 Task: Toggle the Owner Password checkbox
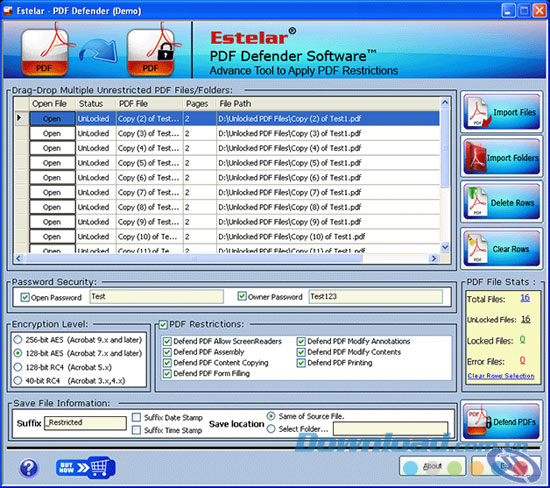(242, 296)
